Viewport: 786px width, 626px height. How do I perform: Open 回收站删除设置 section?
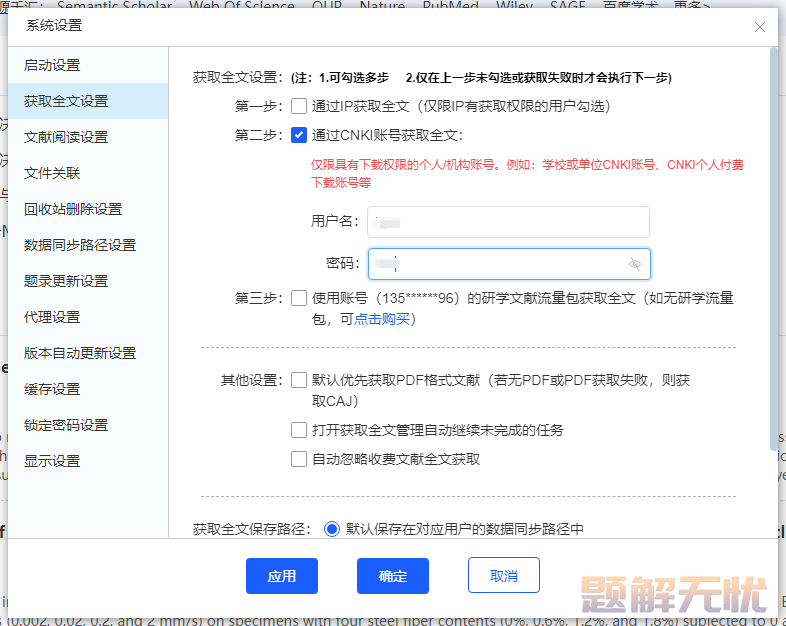point(88,209)
